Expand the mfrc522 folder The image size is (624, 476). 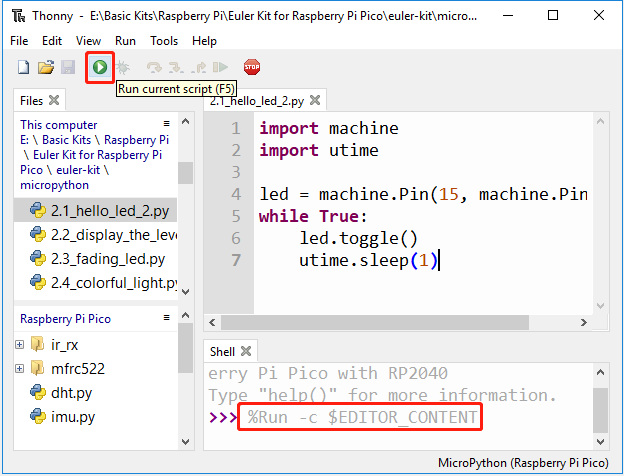(x=19, y=369)
